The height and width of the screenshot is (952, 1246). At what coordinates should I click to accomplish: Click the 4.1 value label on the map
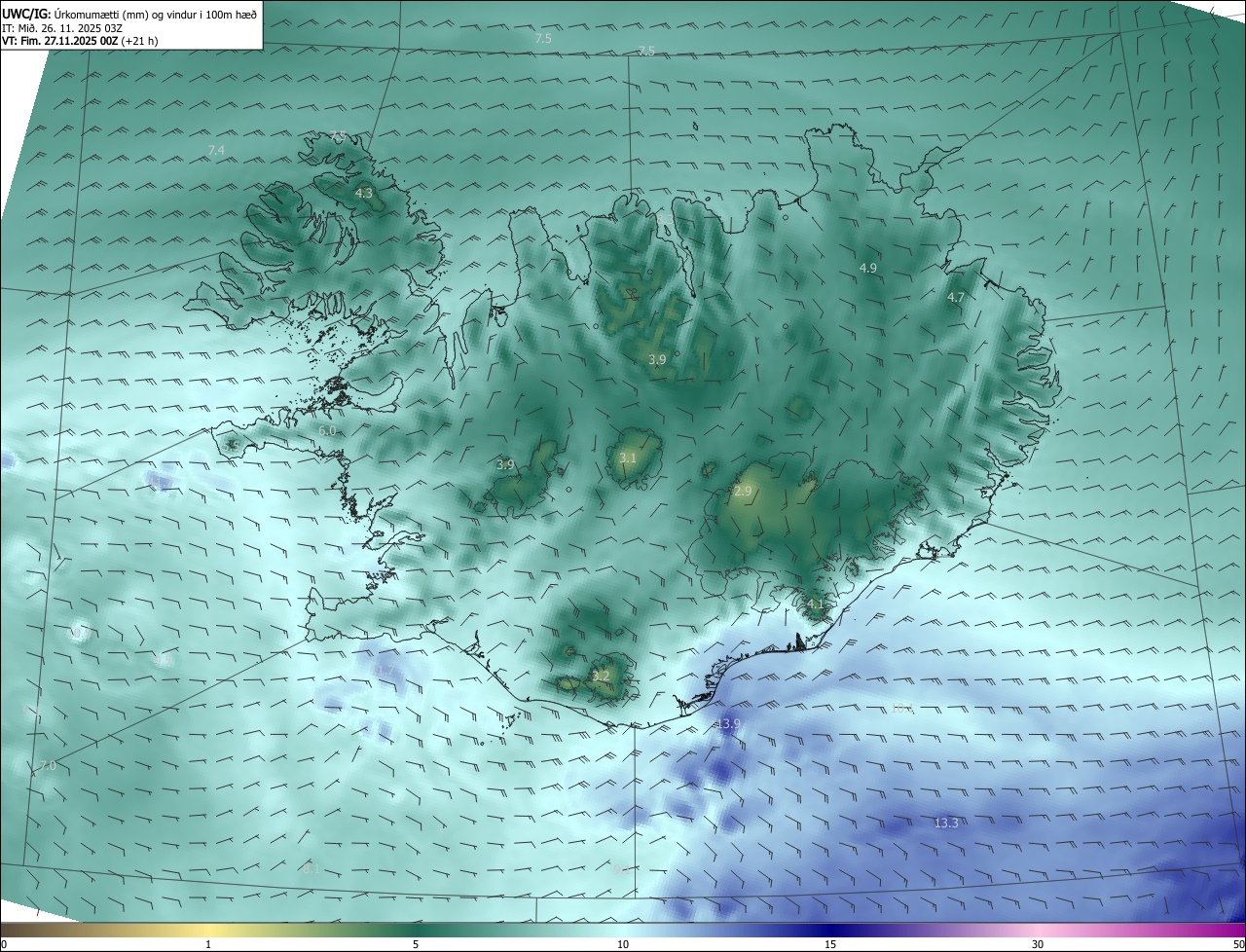coord(815,604)
